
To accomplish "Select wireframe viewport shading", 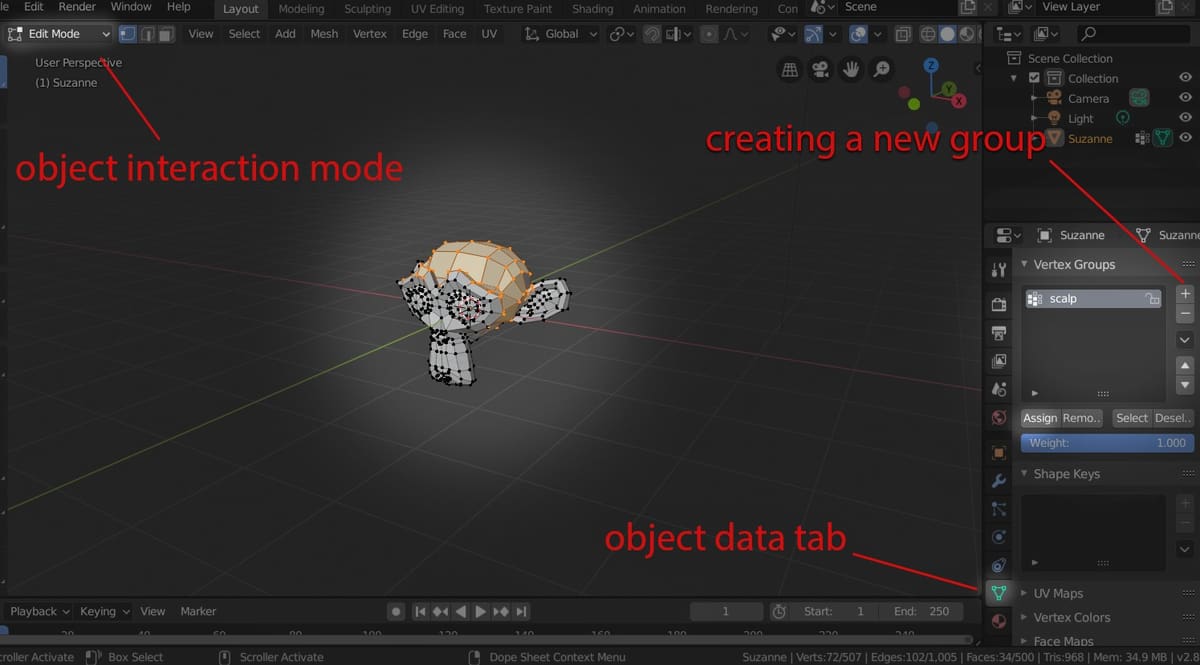I will 928,33.
